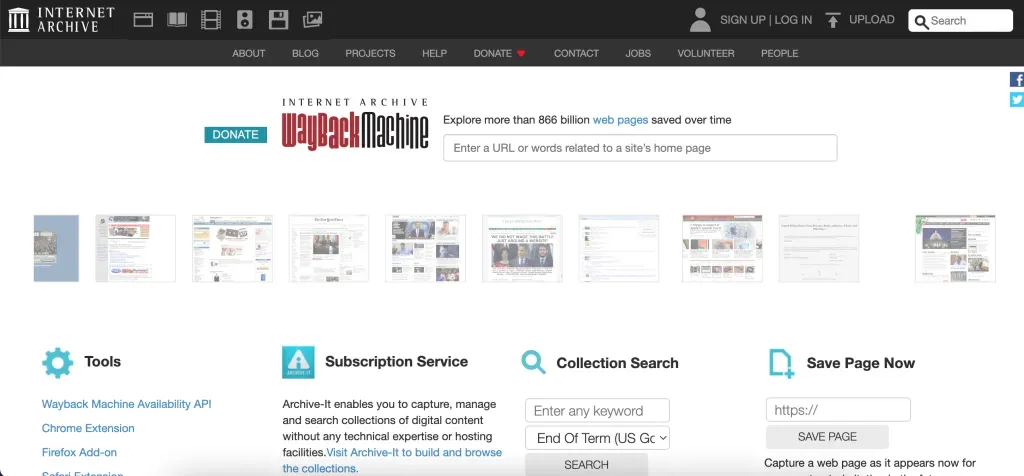Open the End Of Term collection dropdown
The height and width of the screenshot is (476, 1024).
[x=598, y=438]
